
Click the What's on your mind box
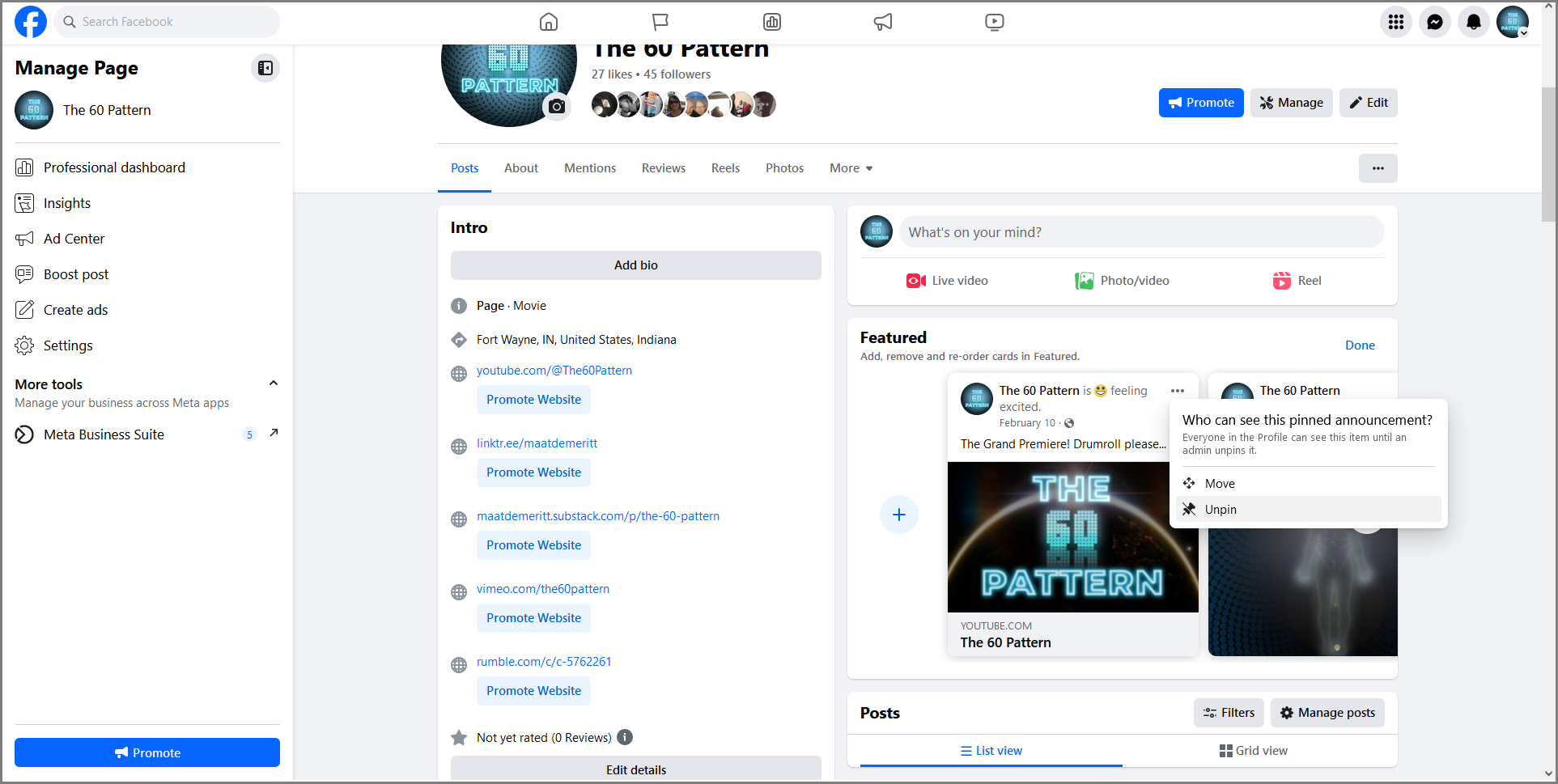[1141, 232]
